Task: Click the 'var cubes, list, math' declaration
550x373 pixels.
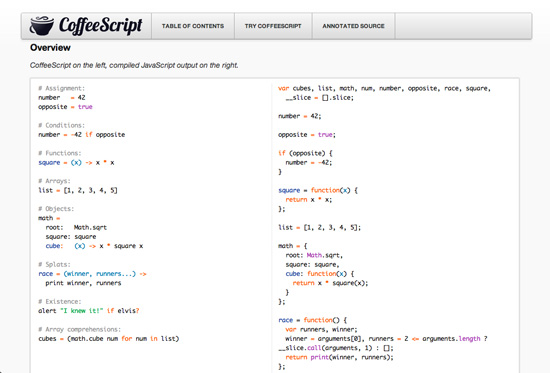Action: click(x=384, y=88)
